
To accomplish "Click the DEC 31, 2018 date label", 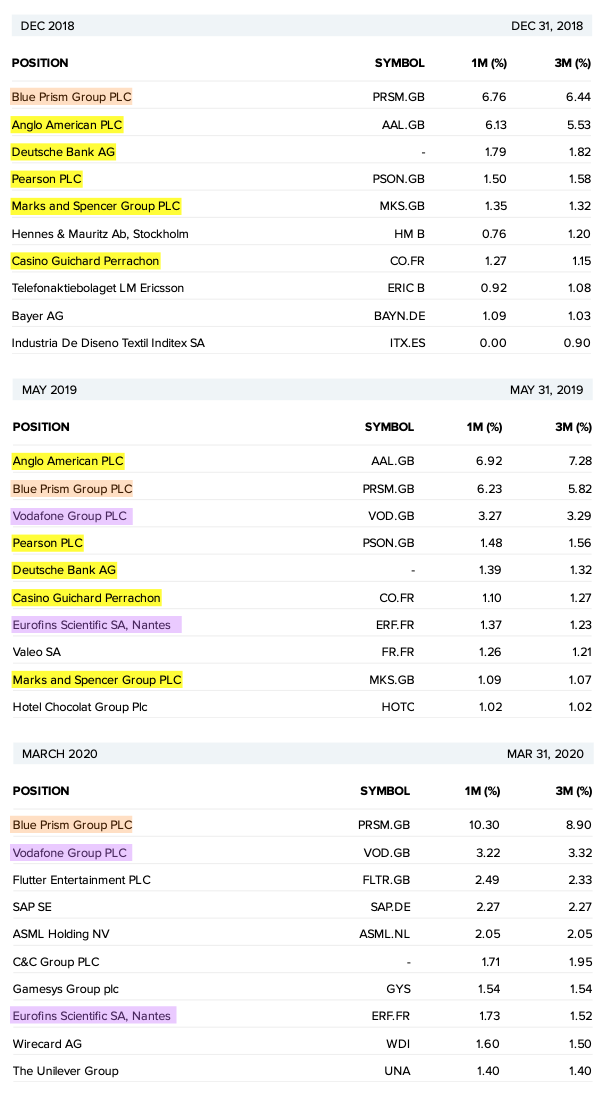I will 547,26.
